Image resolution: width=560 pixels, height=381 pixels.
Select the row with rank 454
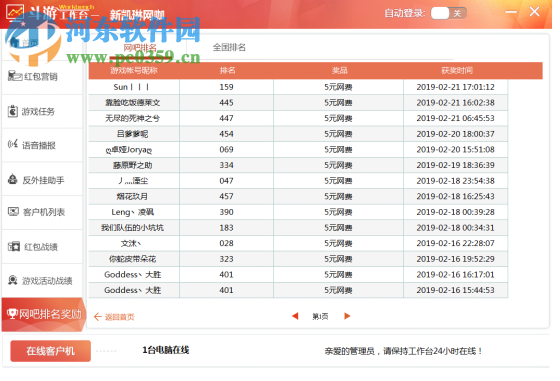[298, 134]
